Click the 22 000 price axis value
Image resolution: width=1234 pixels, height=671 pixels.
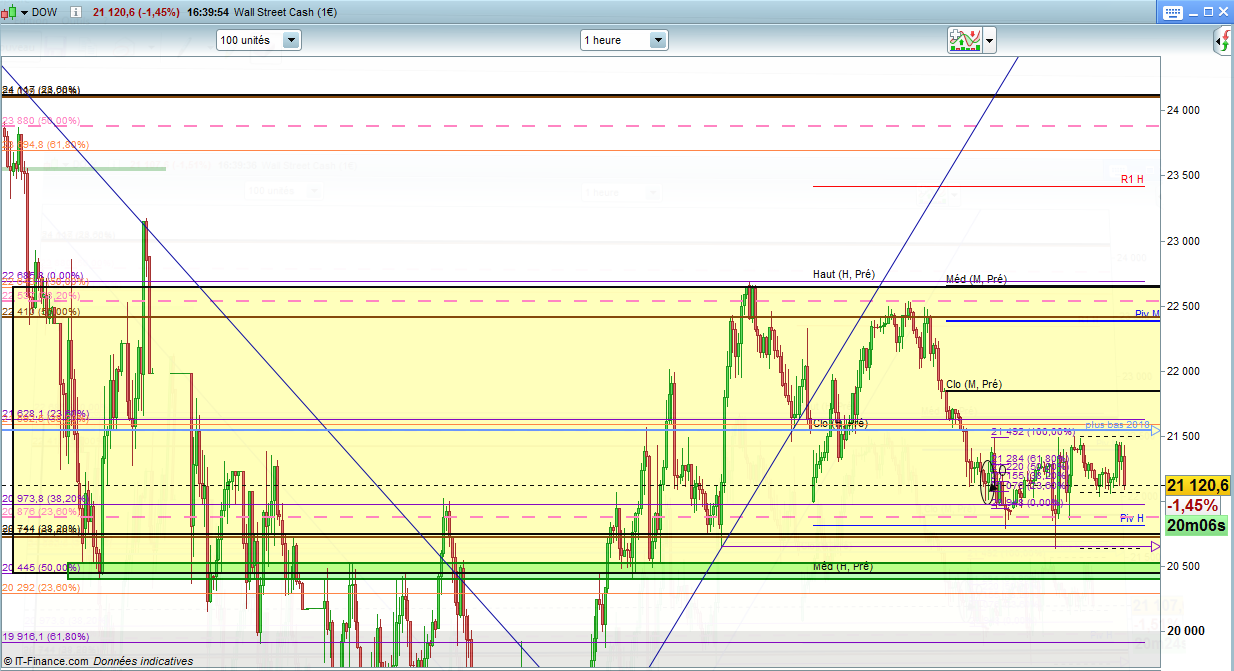pos(1185,371)
